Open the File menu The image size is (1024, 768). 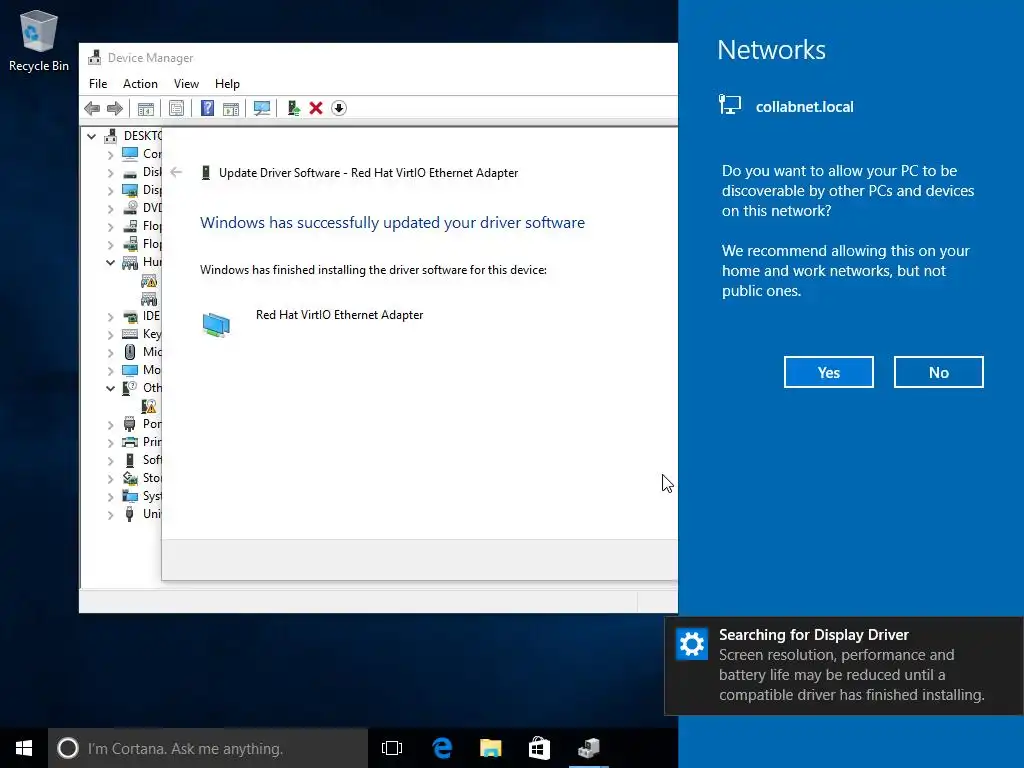pos(98,84)
